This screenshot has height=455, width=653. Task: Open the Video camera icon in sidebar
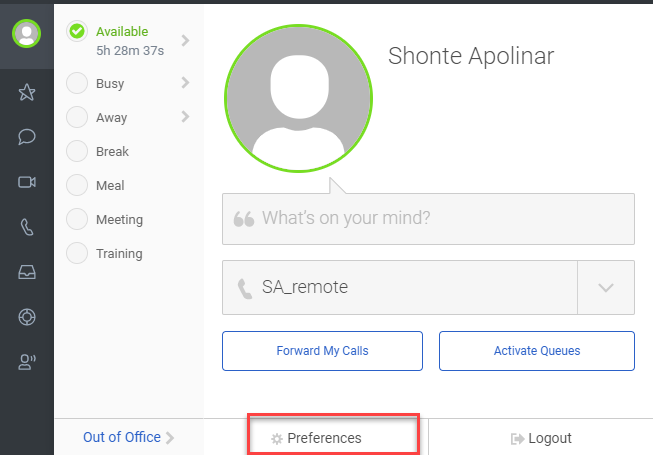(27, 182)
